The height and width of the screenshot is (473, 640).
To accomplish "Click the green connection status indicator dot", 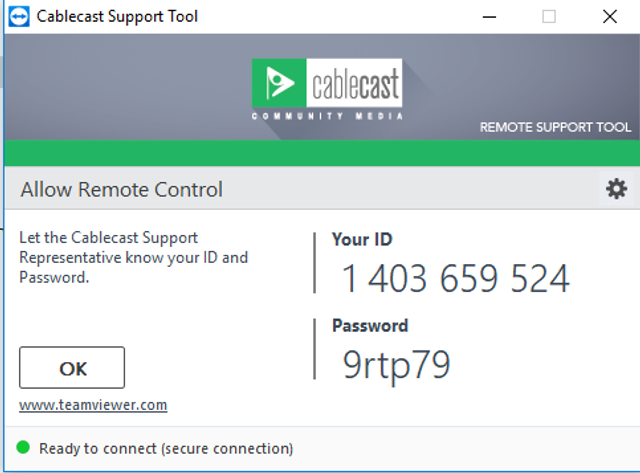I will coord(23,448).
